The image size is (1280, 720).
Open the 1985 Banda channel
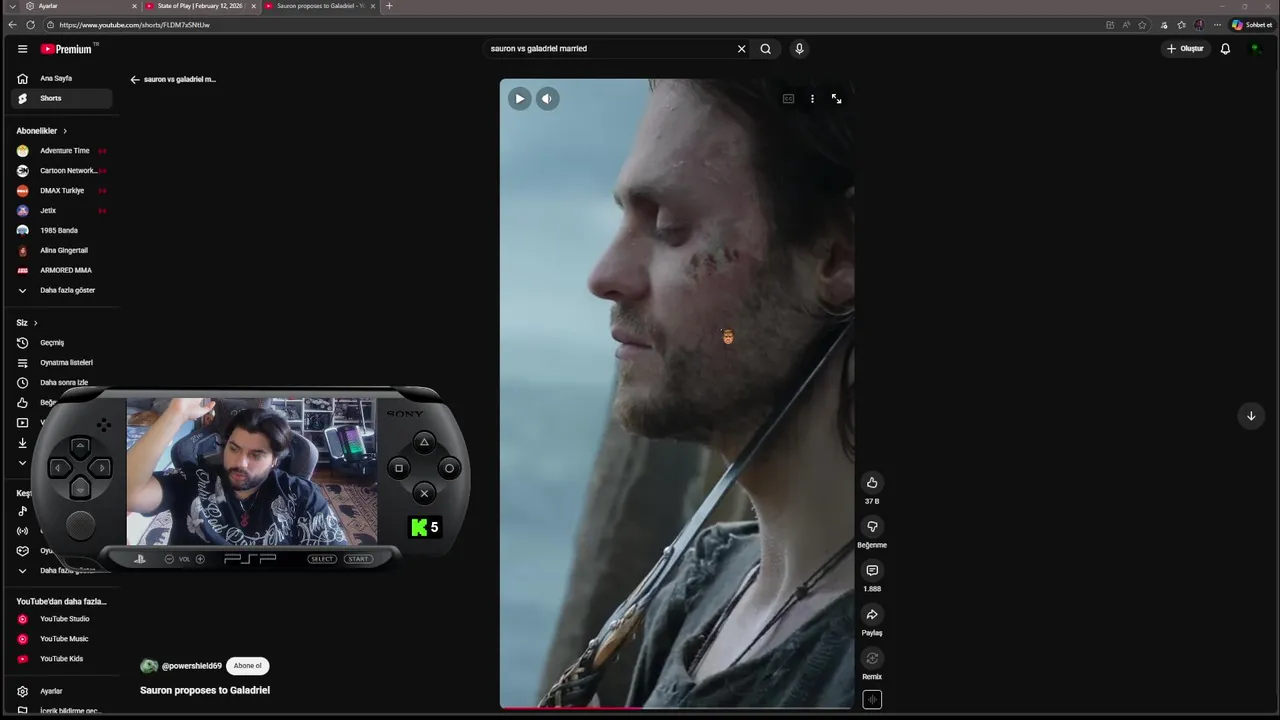(x=62, y=231)
